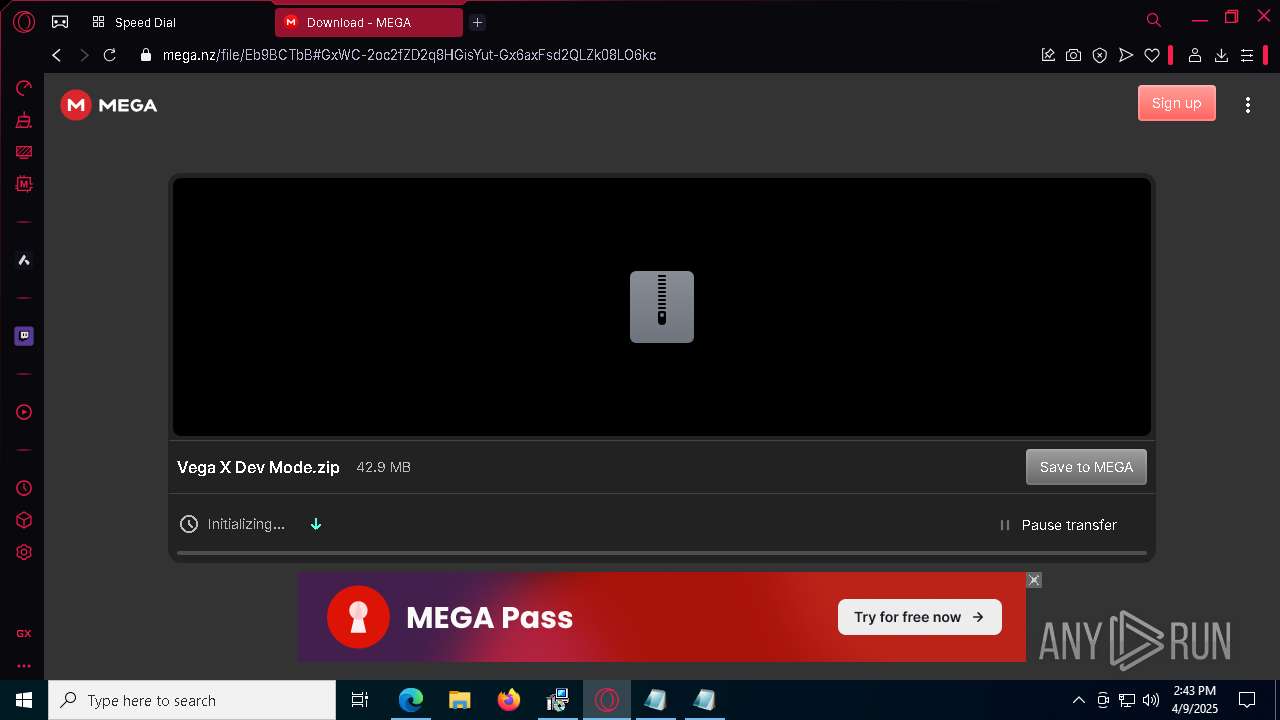Show hidden system tray icons
Screen dimensions: 1280x720
coord(1078,700)
